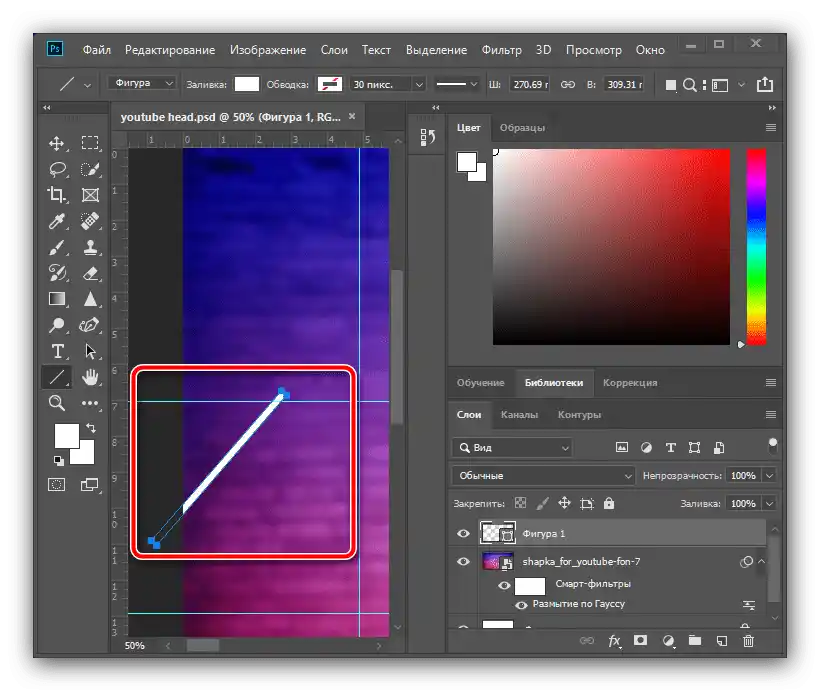Select the Move tool
Viewport: 820px width, 691px height.
pos(56,143)
